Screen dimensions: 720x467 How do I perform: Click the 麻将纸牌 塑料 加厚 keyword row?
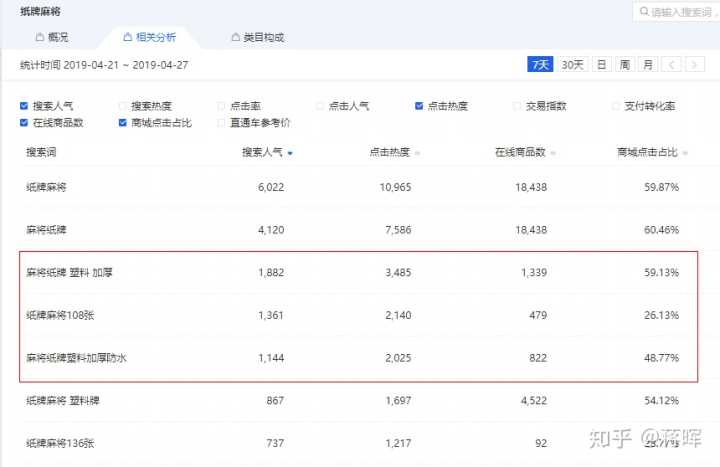coord(69,272)
